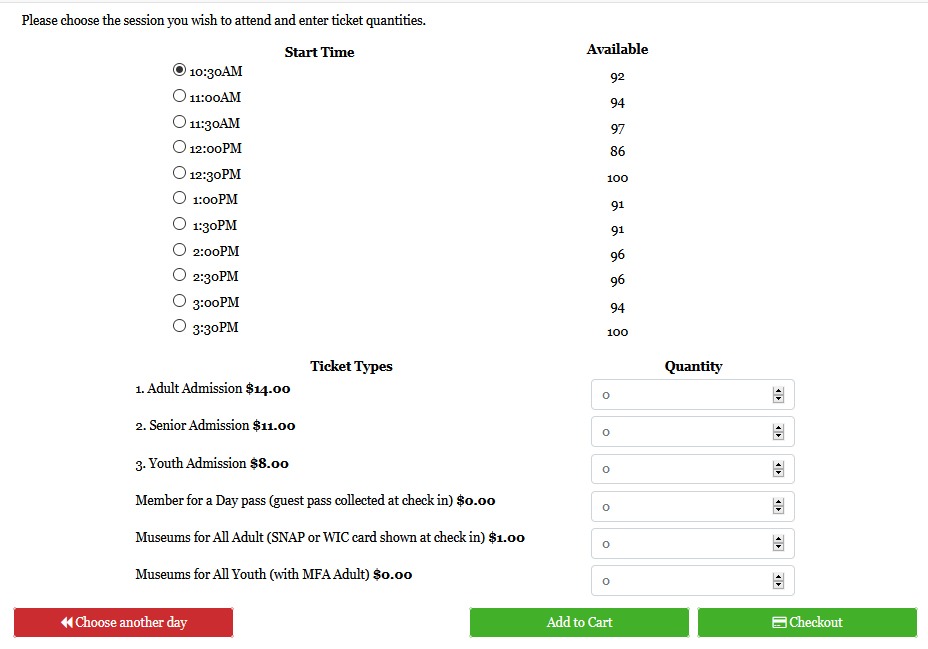Focus the Senior Admission quantity input

tap(680, 432)
